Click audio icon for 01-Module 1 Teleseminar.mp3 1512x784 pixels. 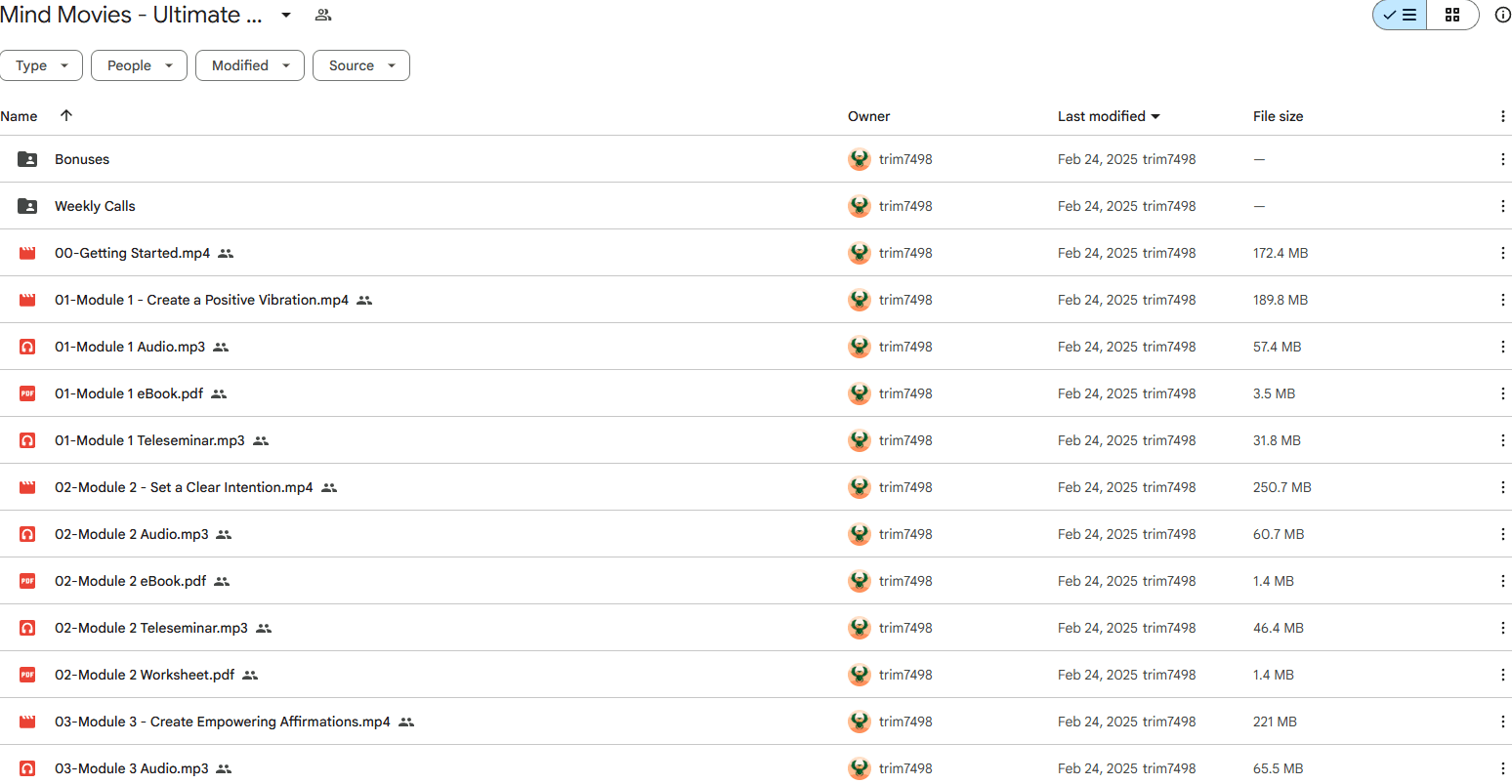click(x=27, y=440)
